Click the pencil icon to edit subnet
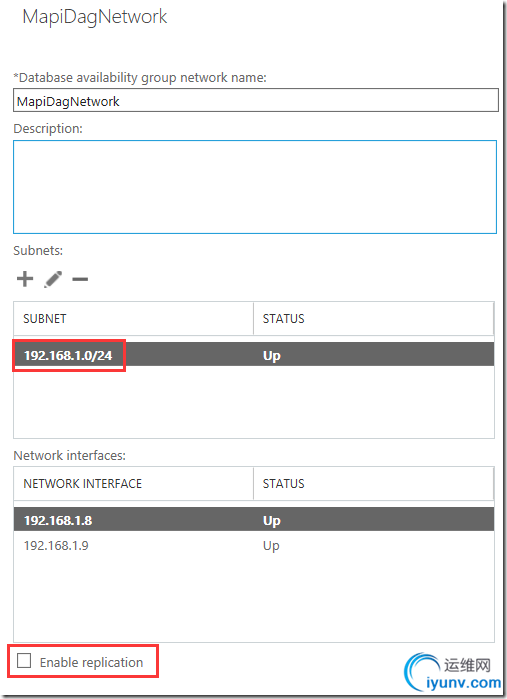Image resolution: width=507 pixels, height=699 pixels. pos(53,279)
